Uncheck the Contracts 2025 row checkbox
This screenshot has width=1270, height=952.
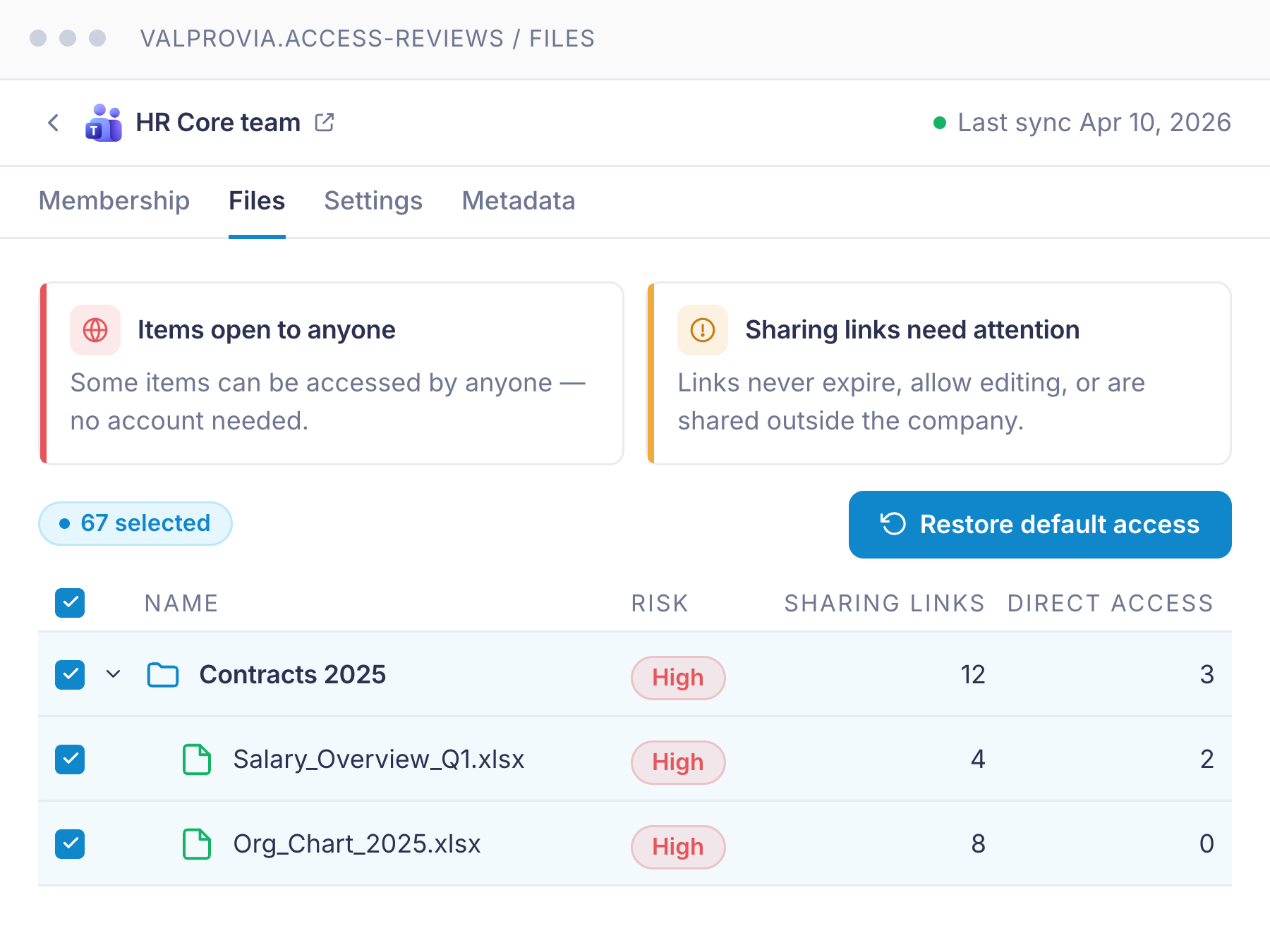(70, 675)
